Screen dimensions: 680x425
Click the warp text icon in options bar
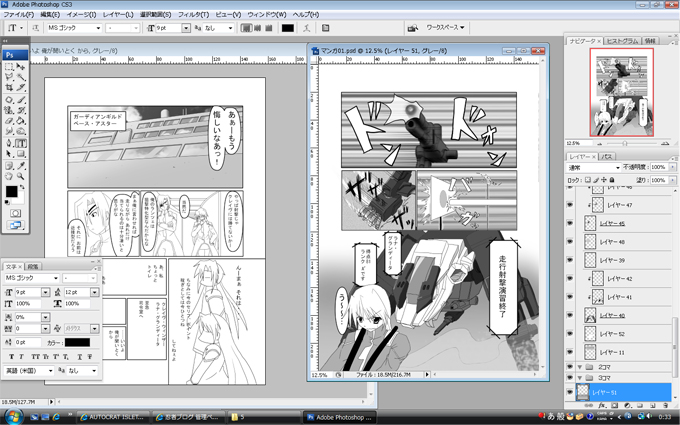coord(307,28)
